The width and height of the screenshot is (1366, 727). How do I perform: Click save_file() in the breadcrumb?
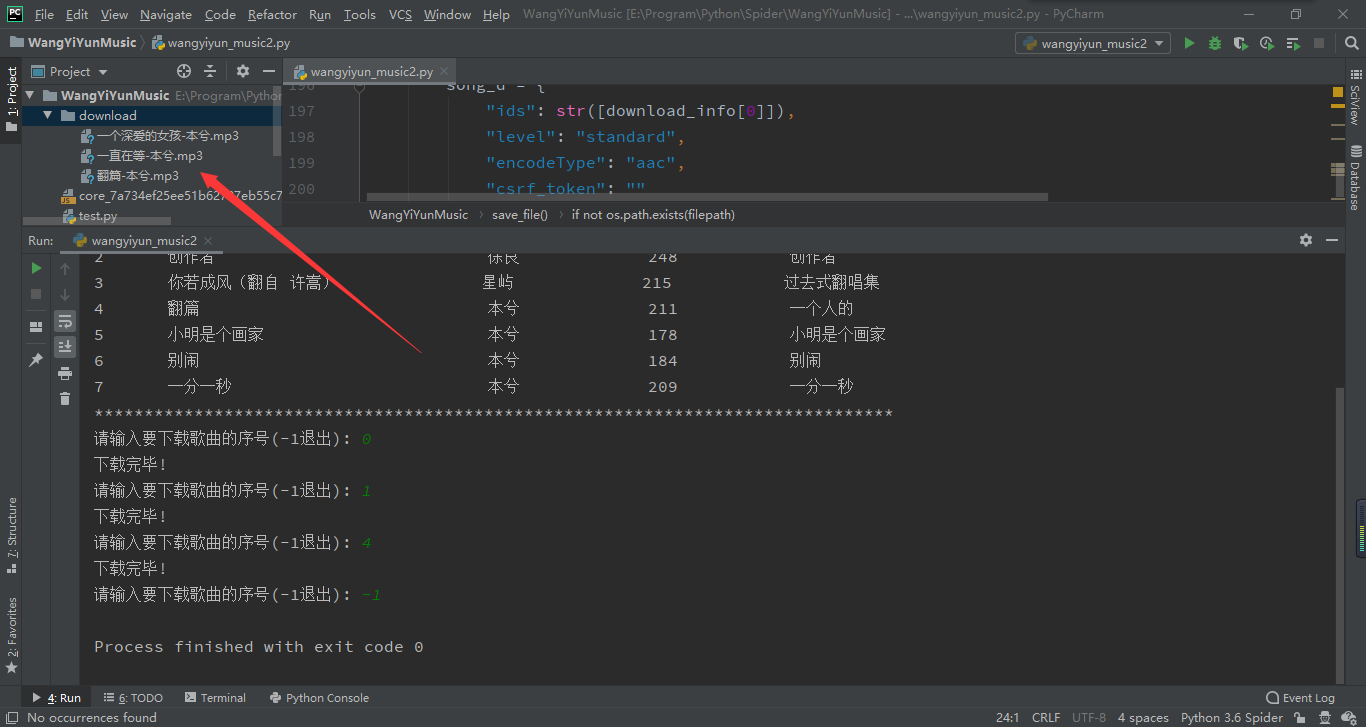pyautogui.click(x=520, y=214)
